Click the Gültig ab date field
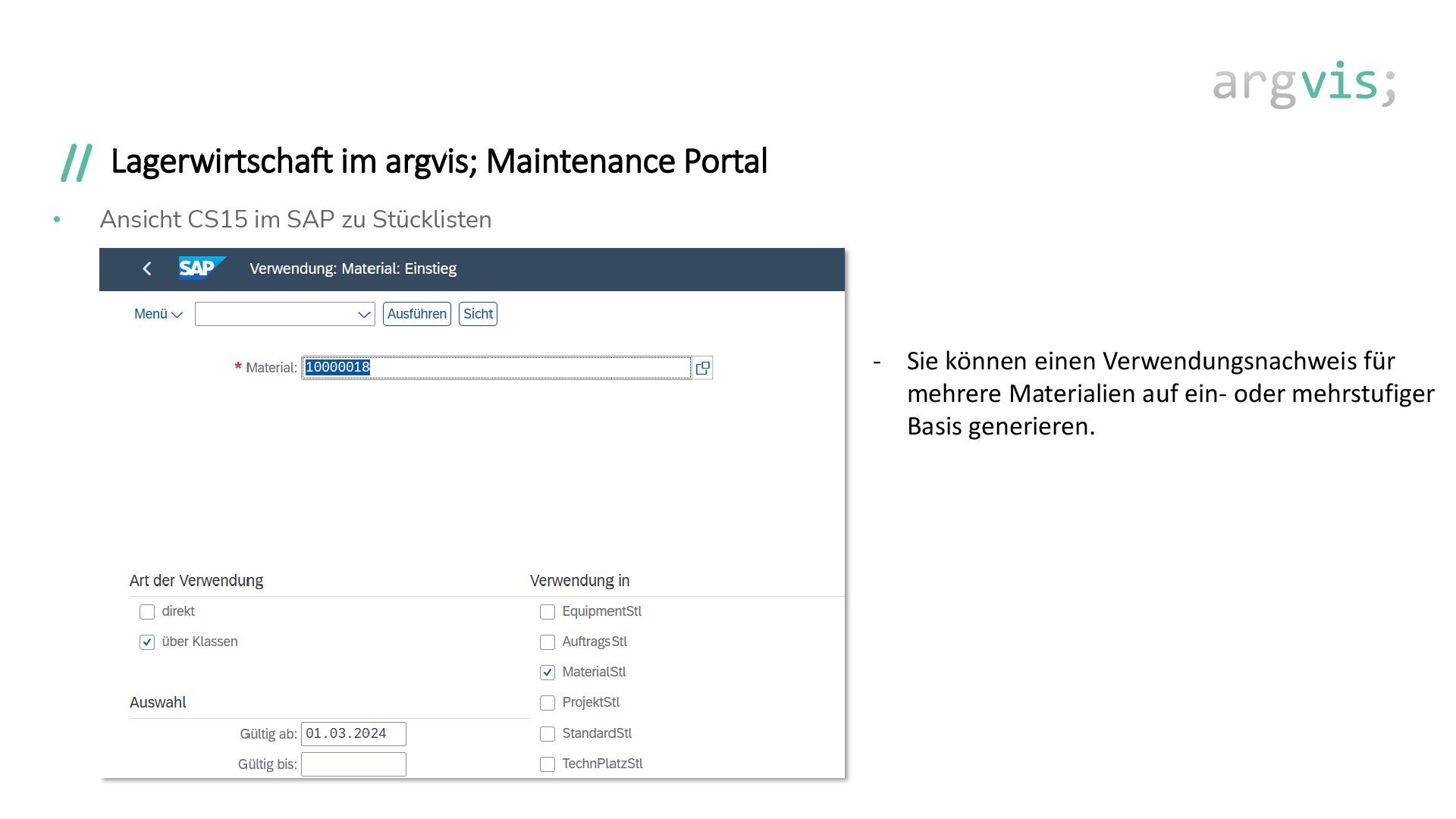Viewport: 1456px width, 819px height. point(353,734)
